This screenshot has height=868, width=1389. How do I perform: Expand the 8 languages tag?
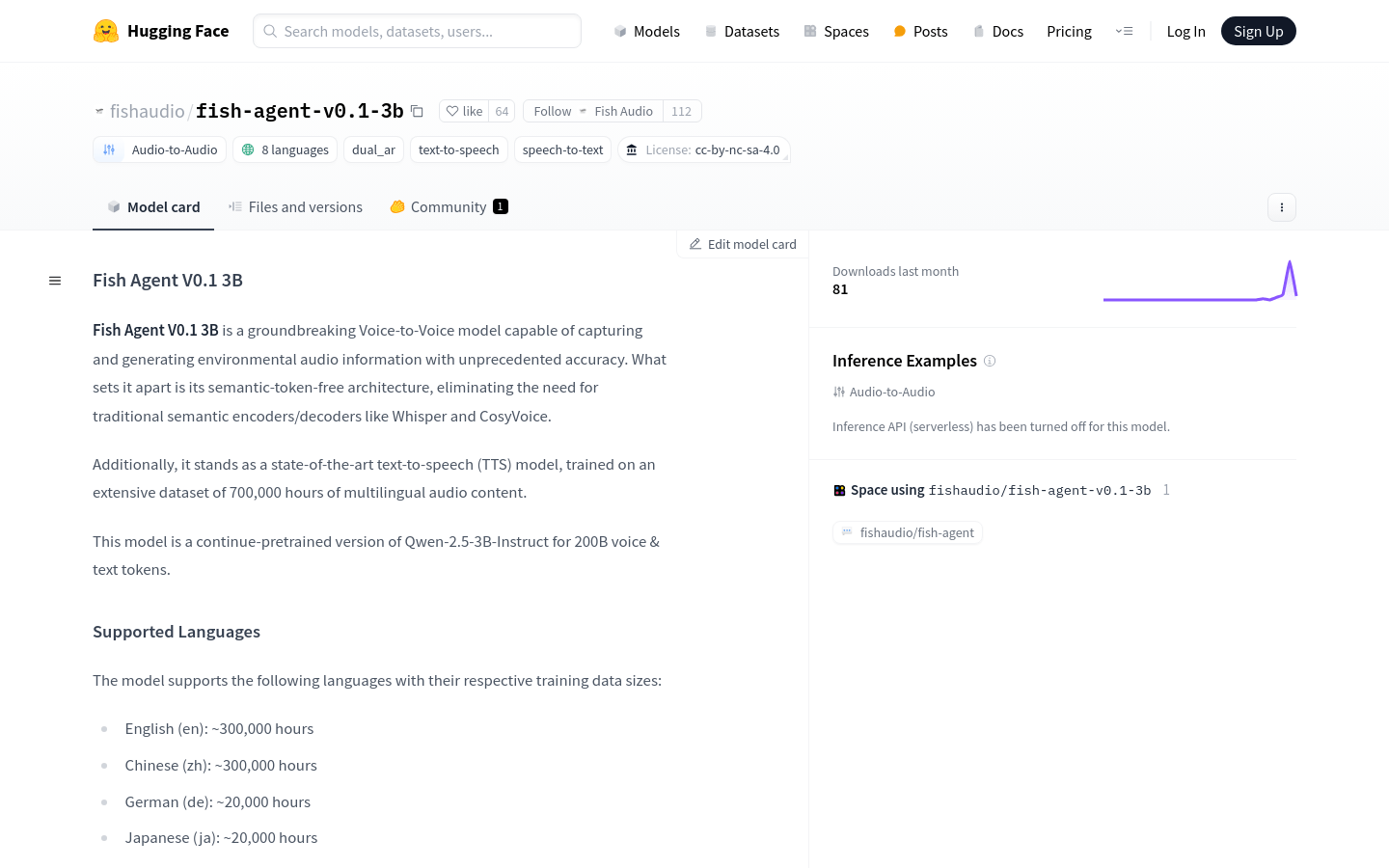point(285,149)
